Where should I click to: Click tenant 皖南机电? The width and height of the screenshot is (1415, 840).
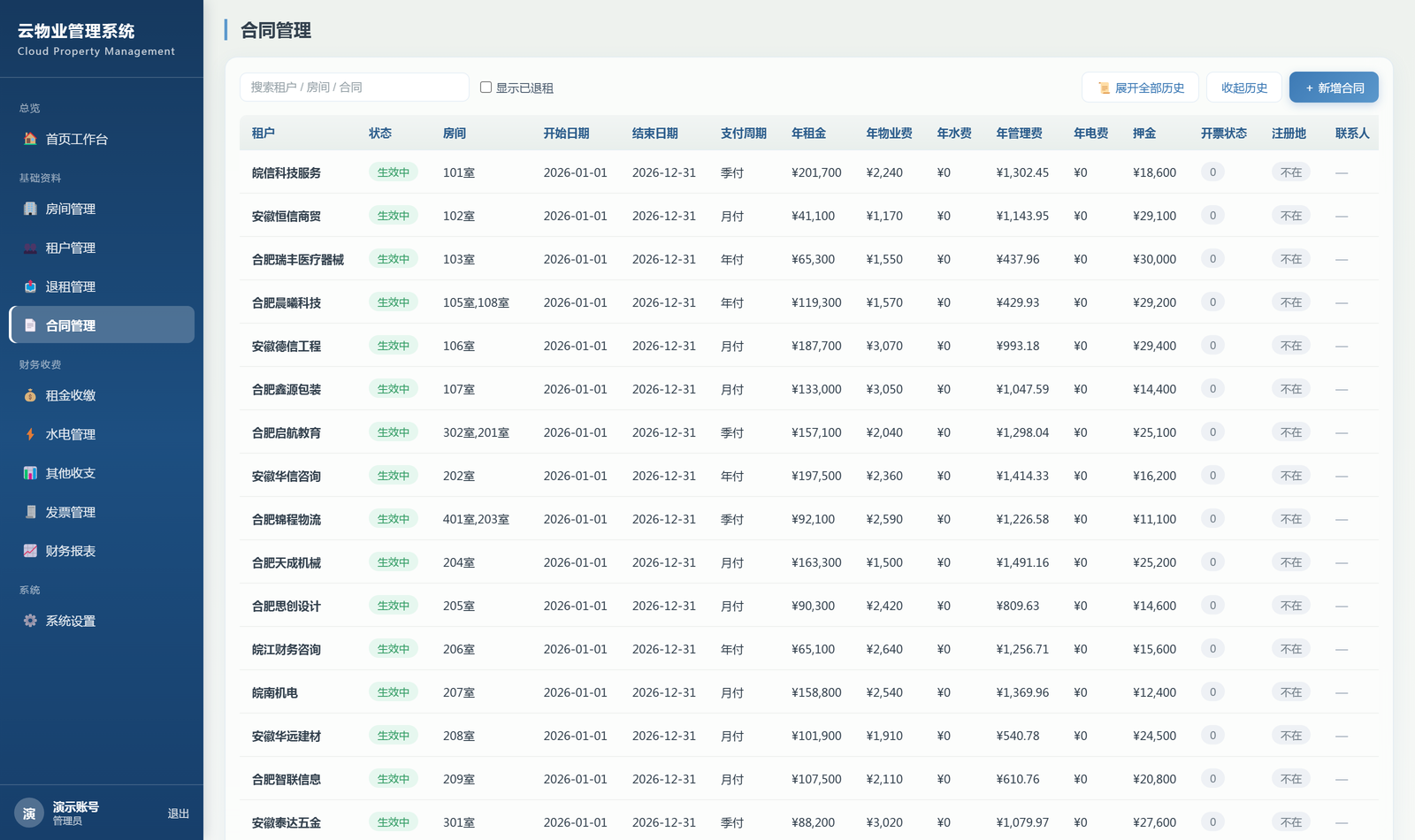[x=275, y=693]
